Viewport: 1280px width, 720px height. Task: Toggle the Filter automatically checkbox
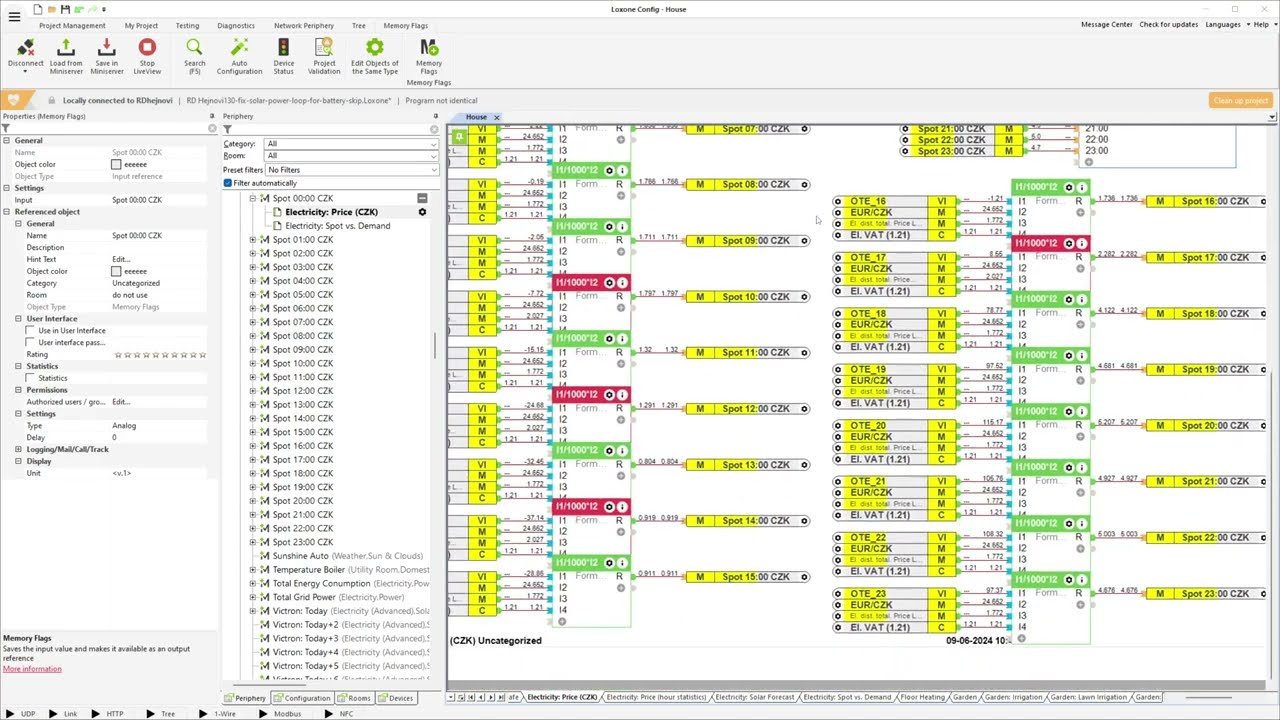coord(228,183)
